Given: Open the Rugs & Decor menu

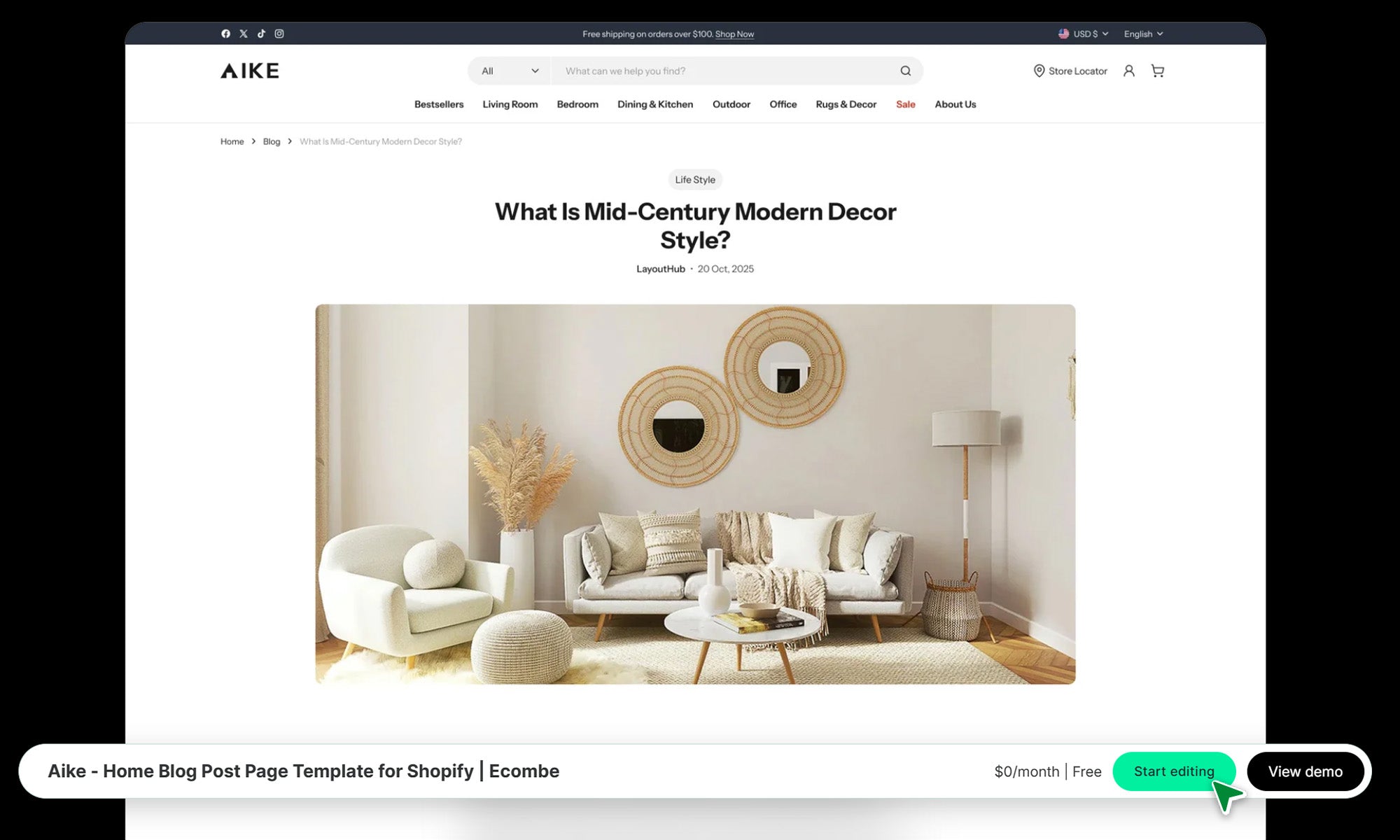Looking at the screenshot, I should (x=846, y=104).
